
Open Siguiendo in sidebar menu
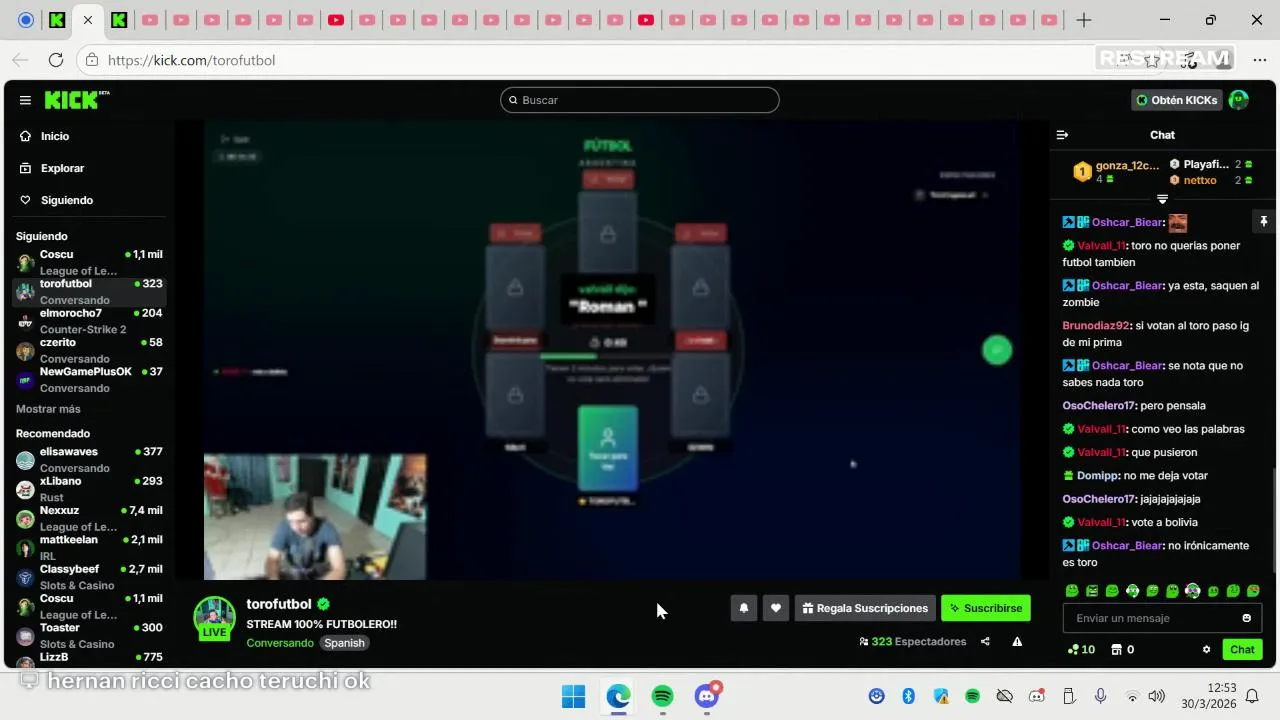click(67, 200)
